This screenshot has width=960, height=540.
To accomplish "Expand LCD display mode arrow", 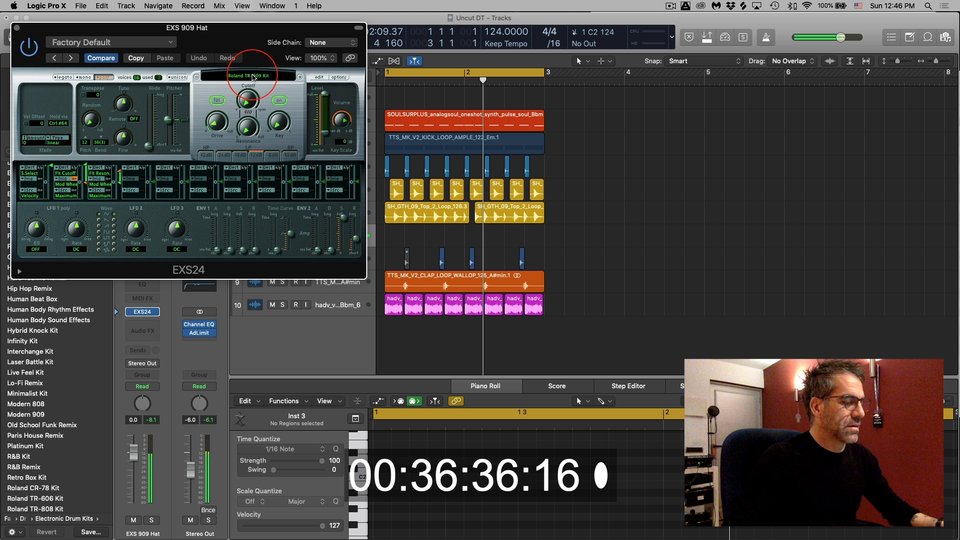I will tap(672, 37).
